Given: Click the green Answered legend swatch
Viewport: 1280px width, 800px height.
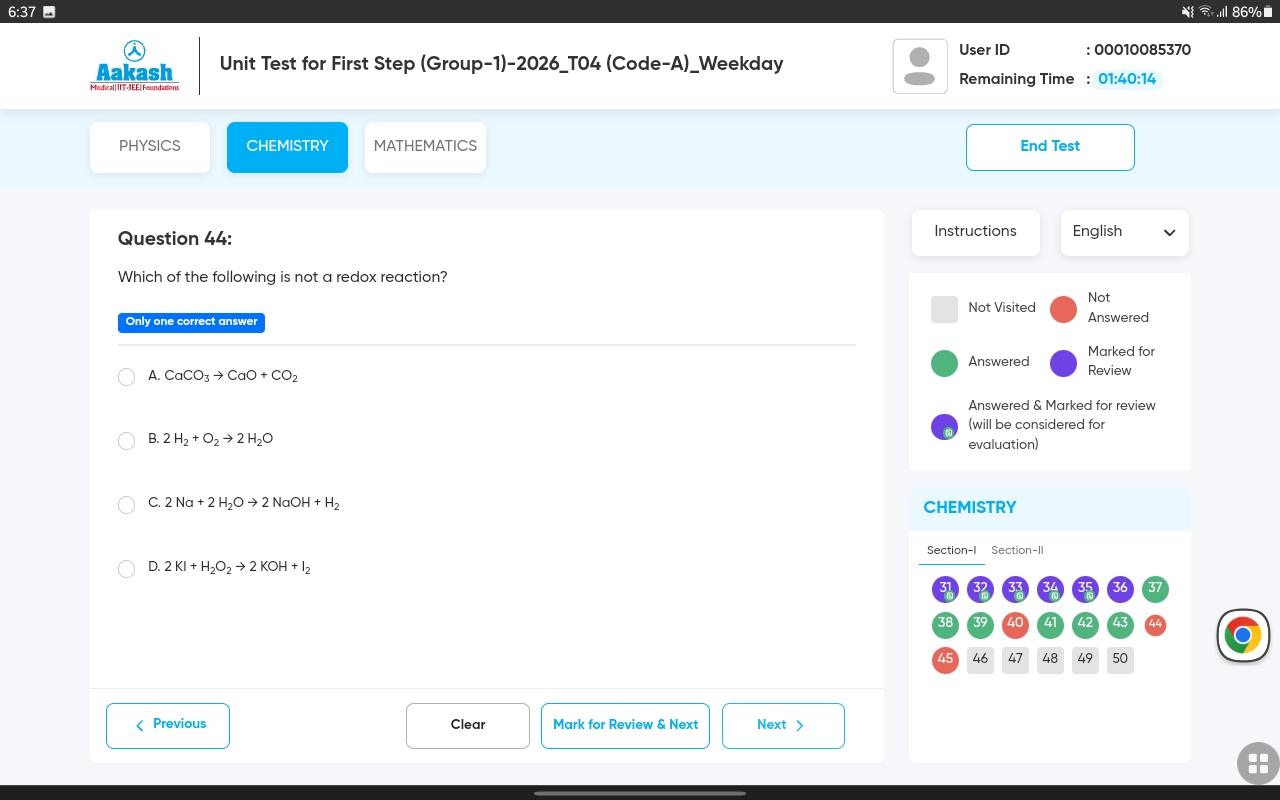Looking at the screenshot, I should pos(944,363).
